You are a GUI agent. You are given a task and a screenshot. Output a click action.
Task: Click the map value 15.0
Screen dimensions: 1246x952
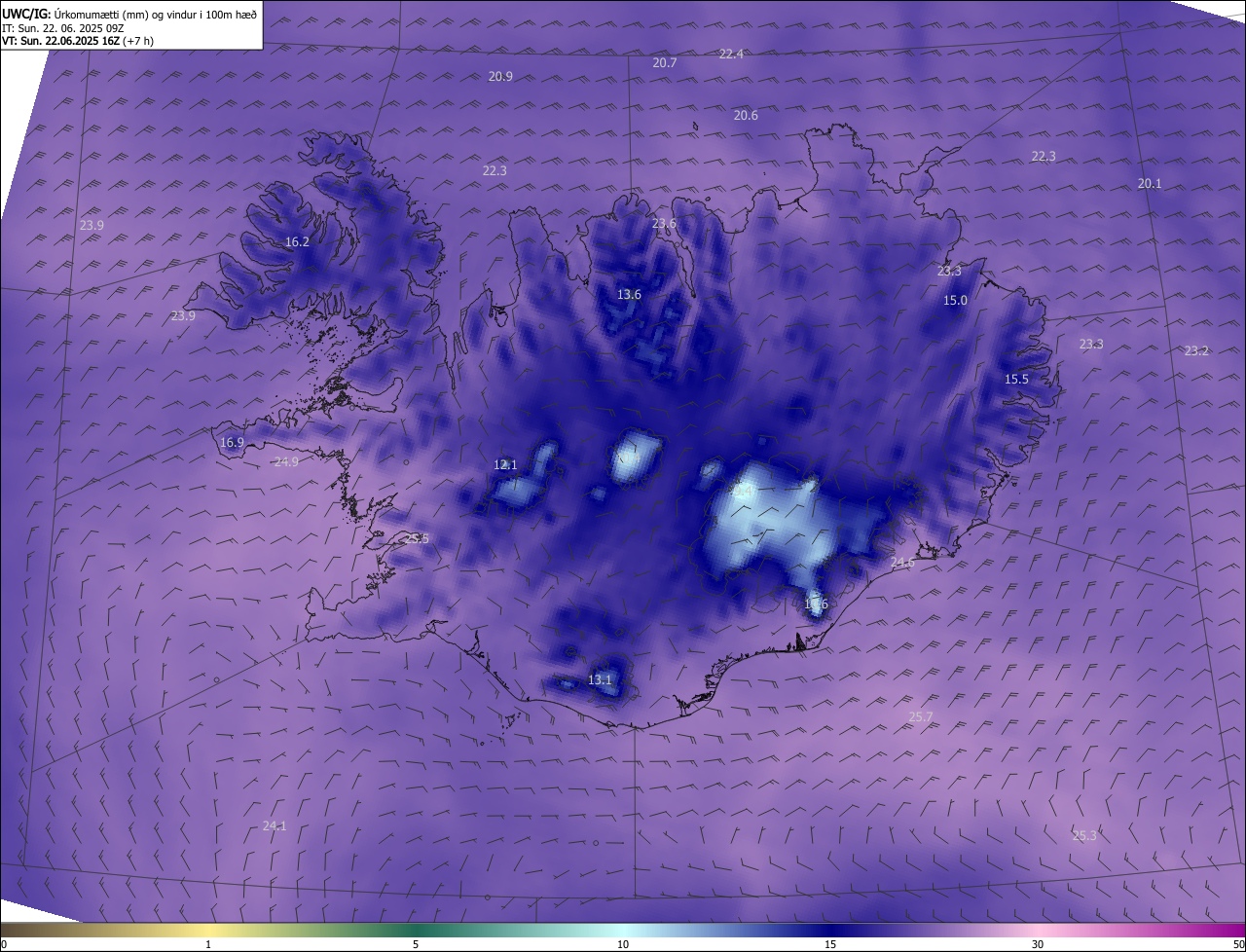click(x=955, y=300)
